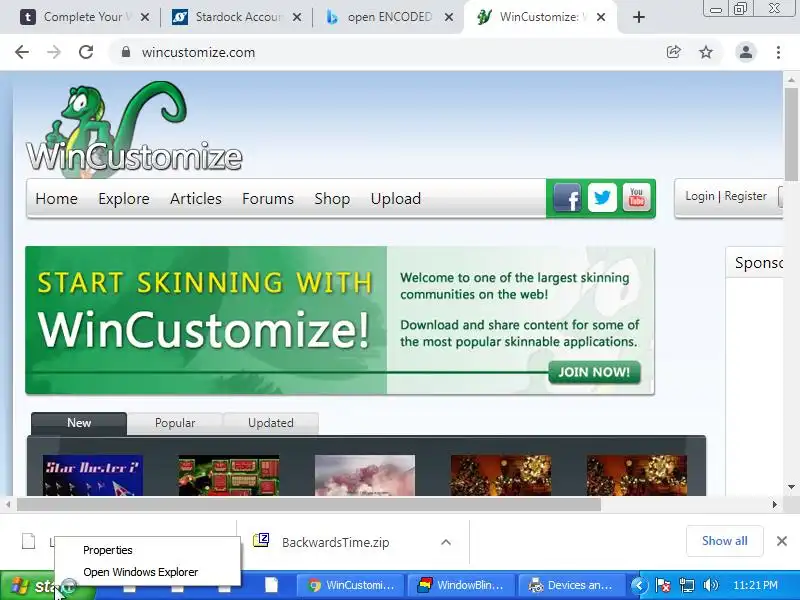Open the red-green panels skin thumbnail
Screen dimensions: 800x600
click(229, 476)
